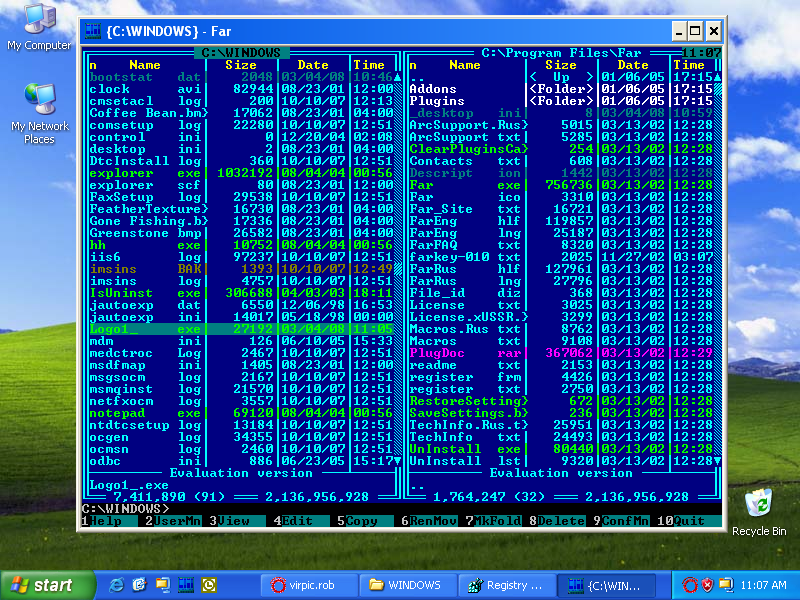
Task: Select the register frm file row
Action: point(562,377)
